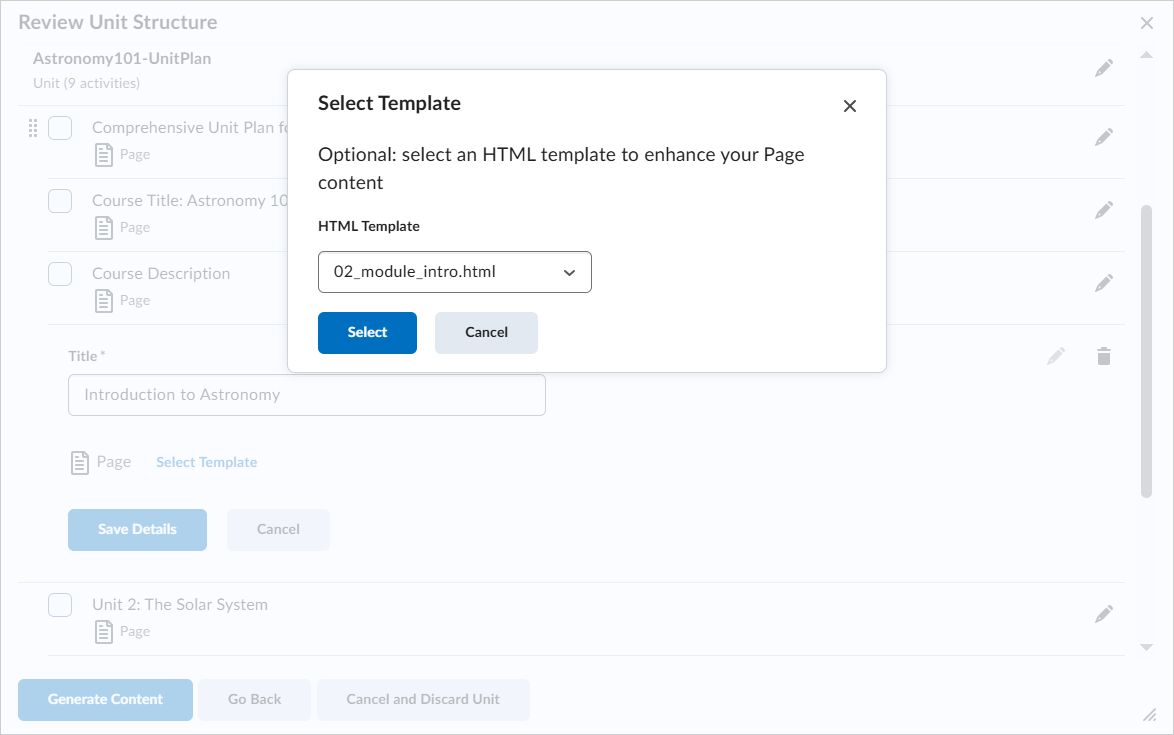Screen dimensions: 1174x735
Task: Check the Comprehensive Unit Plan checkbox
Action: pyautogui.click(x=60, y=128)
